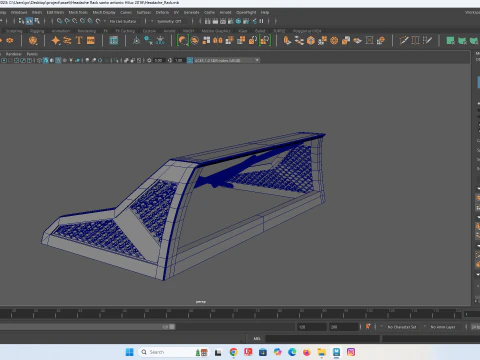
Task: Open Firefox from the taskbar
Action: 307,352
